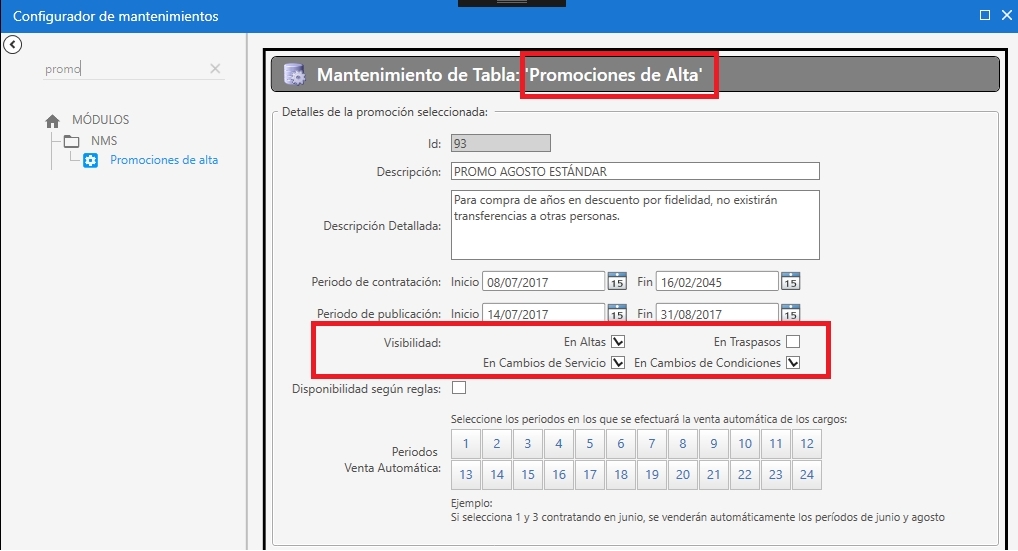Toggle En Cambios de Servicio checkbox
This screenshot has width=1018, height=551.
[618, 362]
